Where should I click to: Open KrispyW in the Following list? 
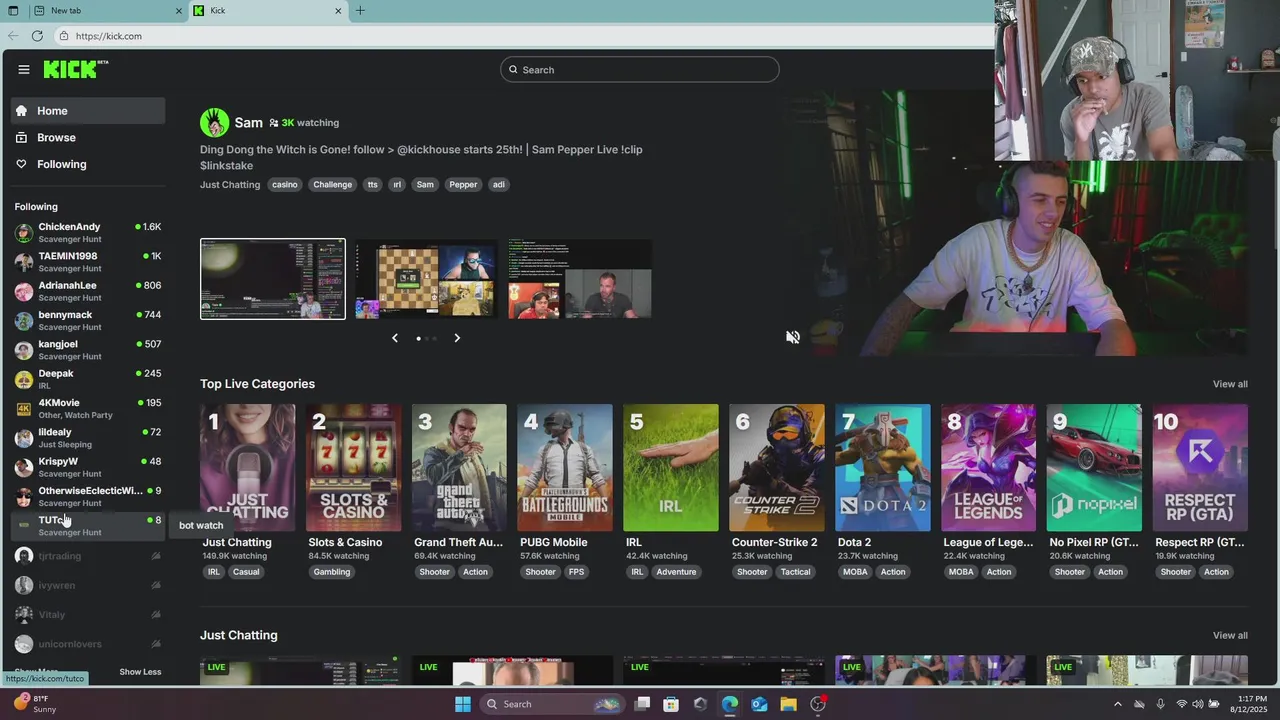coord(88,467)
